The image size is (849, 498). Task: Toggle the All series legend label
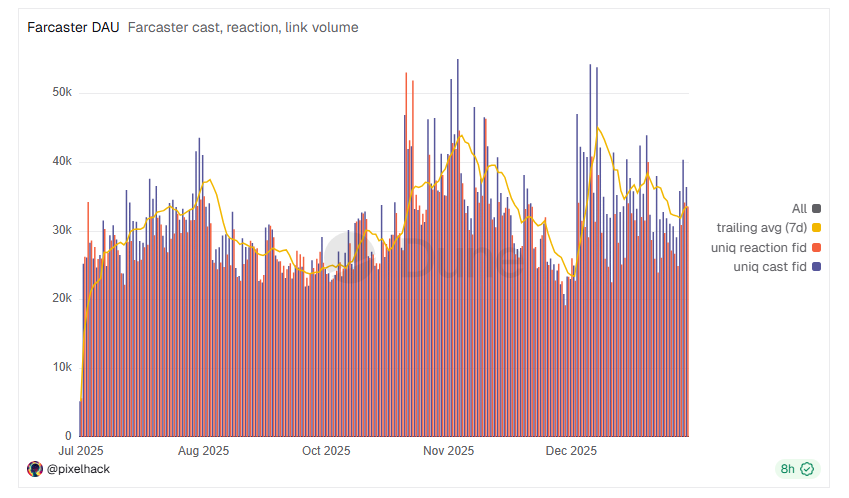[798, 208]
